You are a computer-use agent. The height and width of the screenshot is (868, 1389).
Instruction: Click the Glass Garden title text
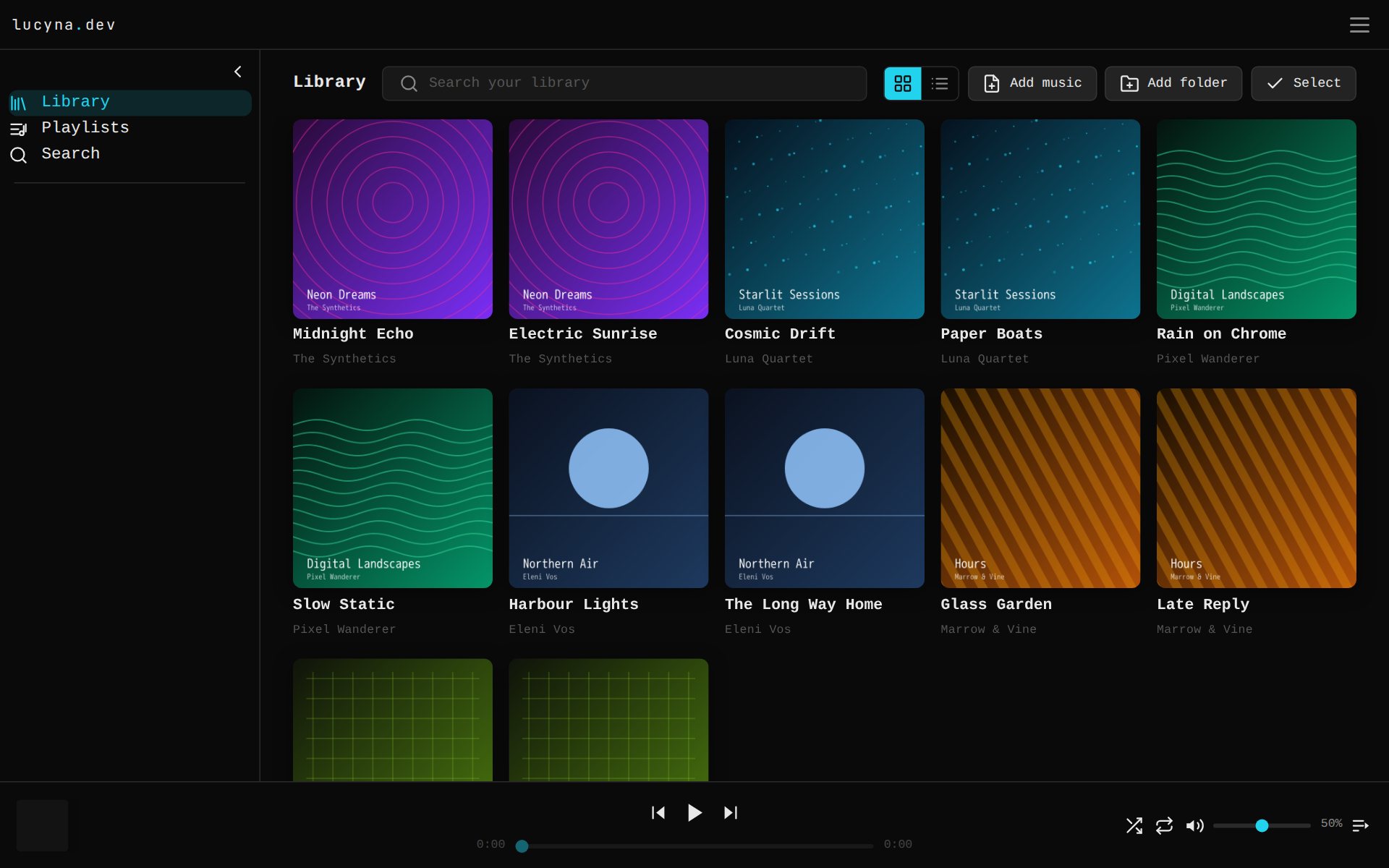996,605
